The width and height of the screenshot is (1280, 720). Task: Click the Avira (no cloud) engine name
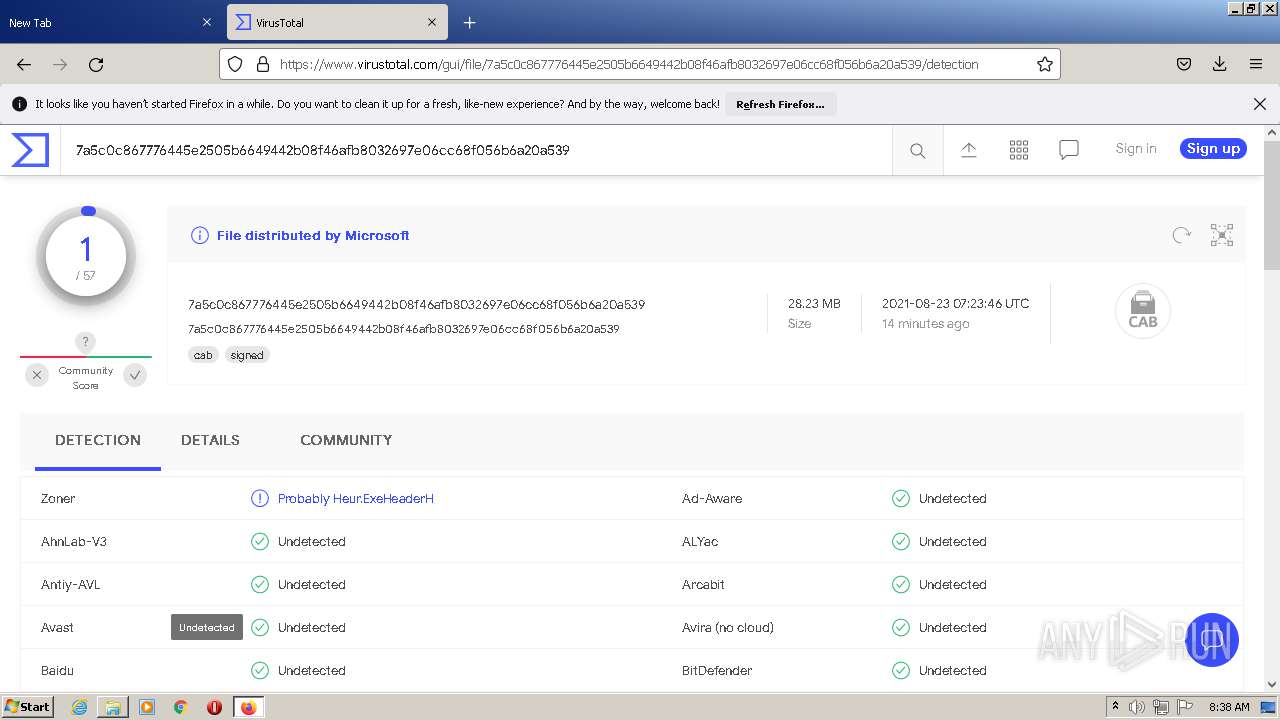[x=728, y=627]
